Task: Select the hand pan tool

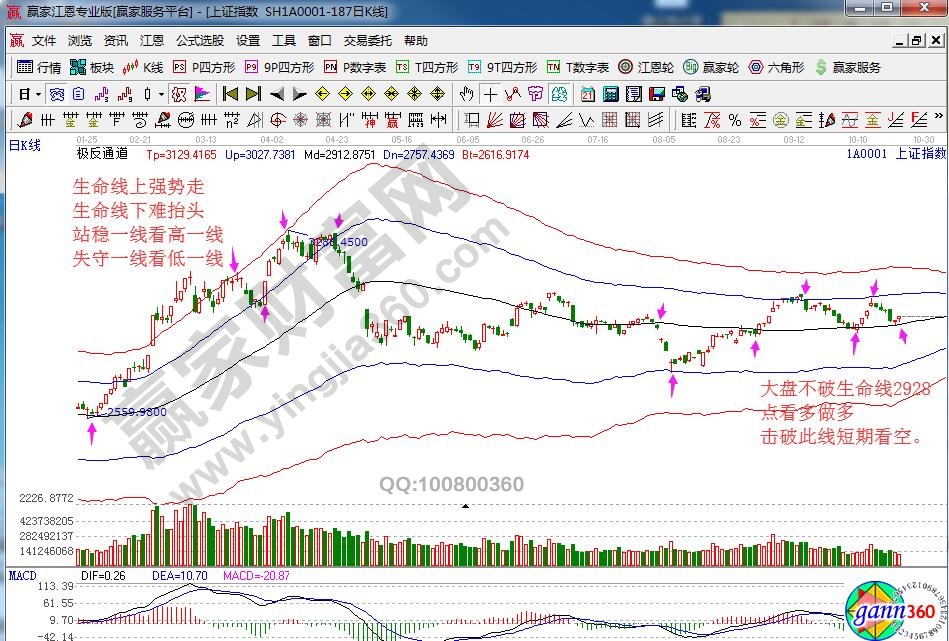Action: 466,94
